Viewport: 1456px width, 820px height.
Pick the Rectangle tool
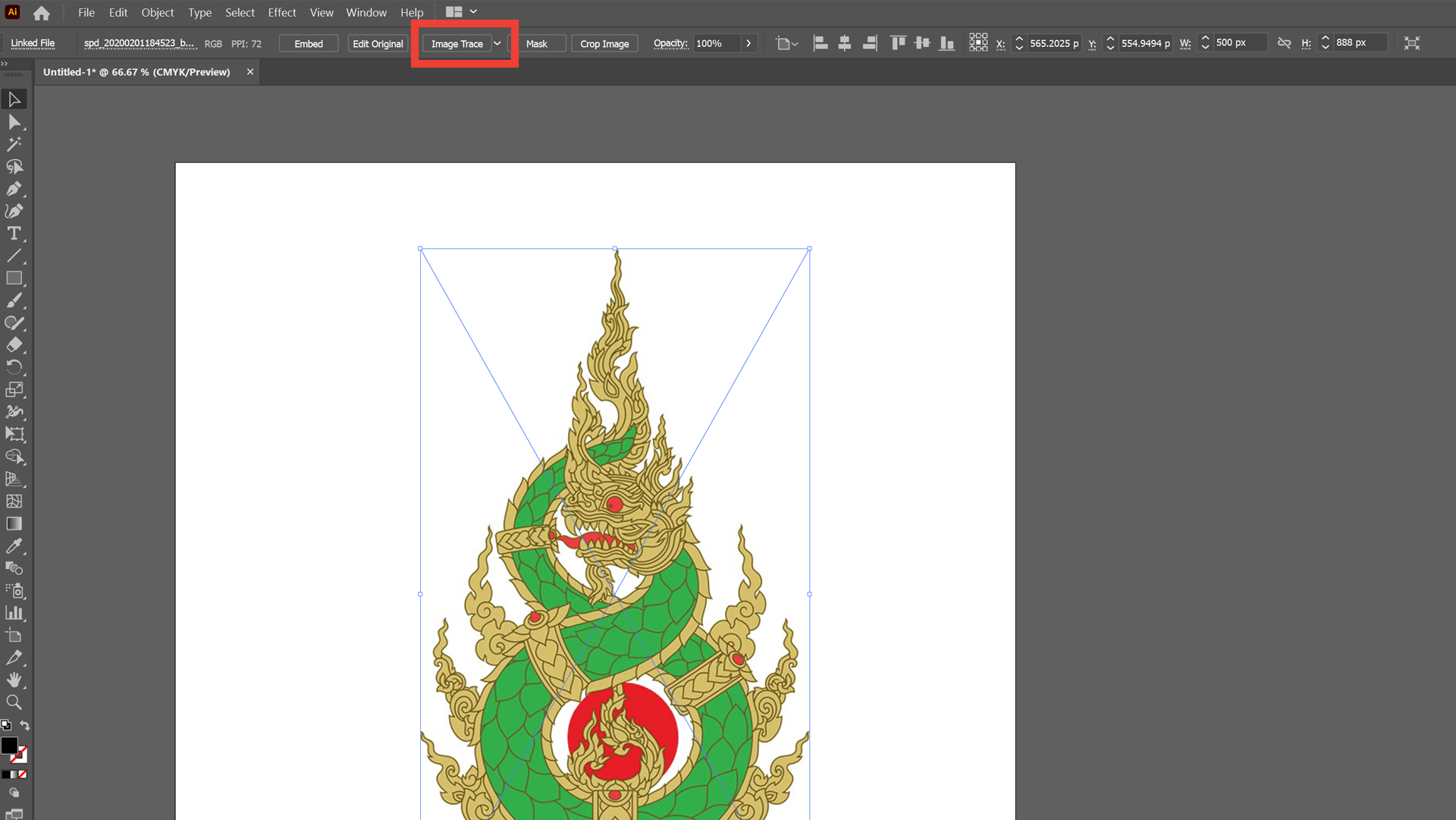(x=14, y=278)
